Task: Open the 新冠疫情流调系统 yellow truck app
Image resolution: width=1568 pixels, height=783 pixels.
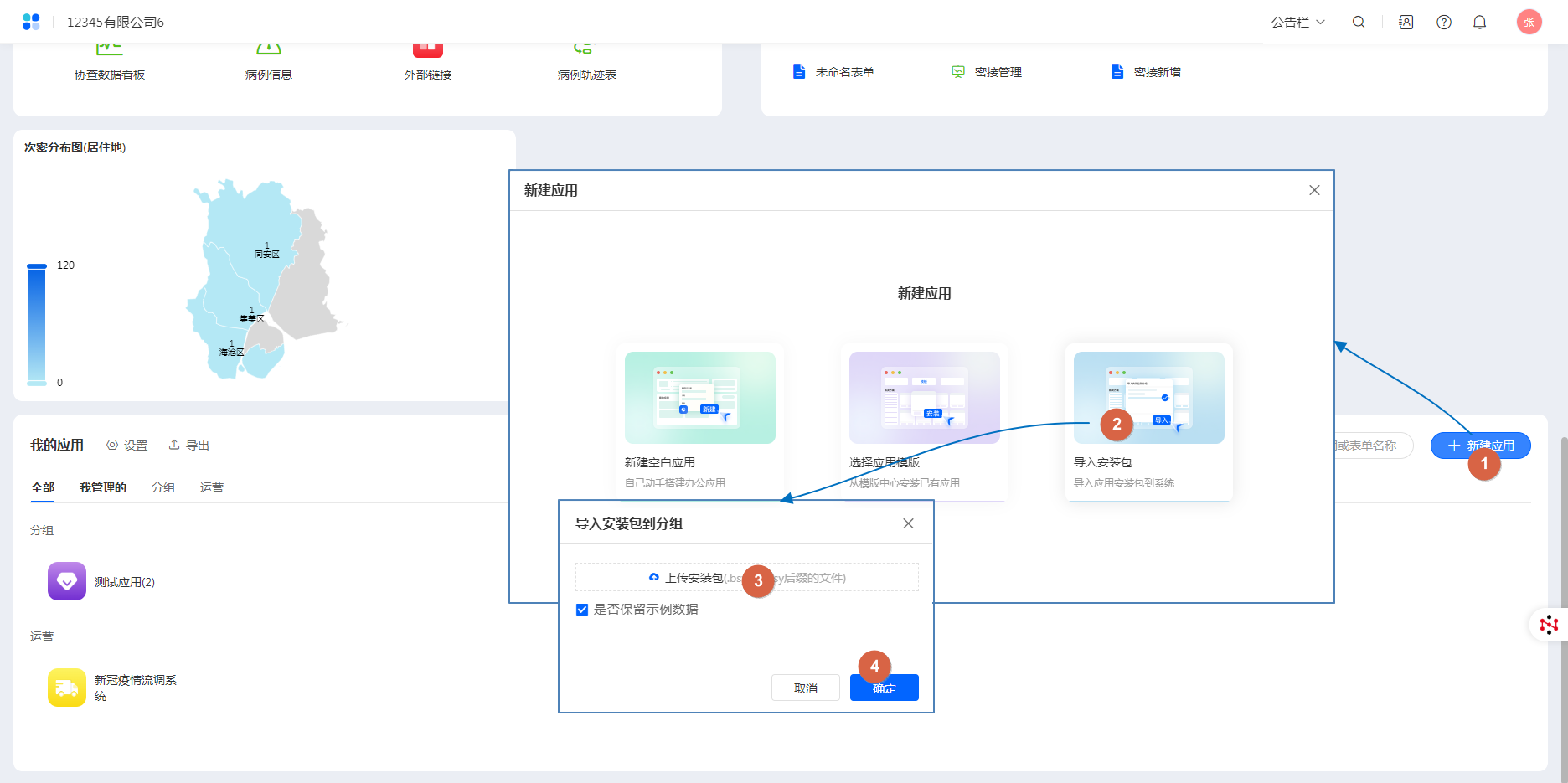Action: (x=67, y=688)
